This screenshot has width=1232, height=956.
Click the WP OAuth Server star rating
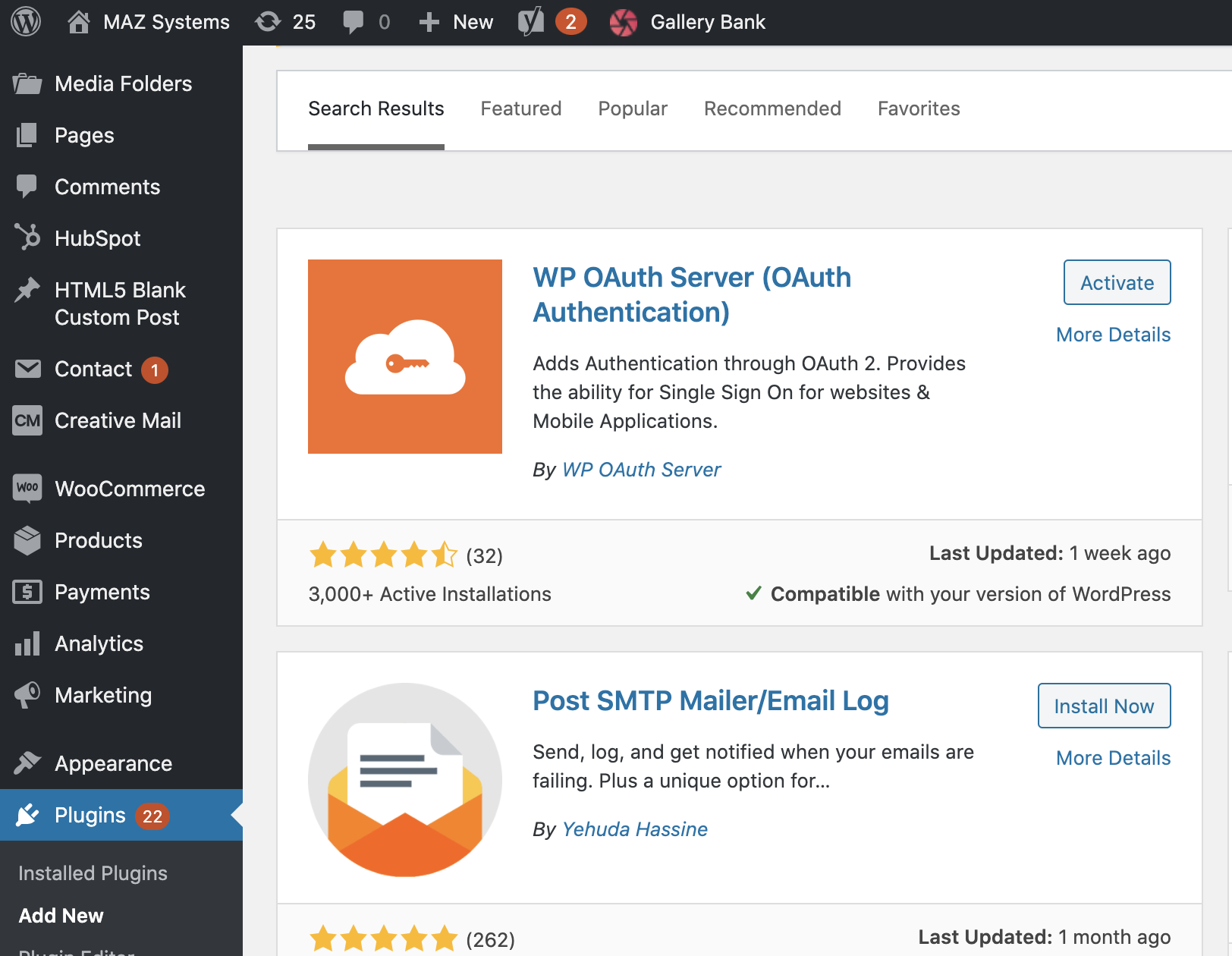pos(383,555)
